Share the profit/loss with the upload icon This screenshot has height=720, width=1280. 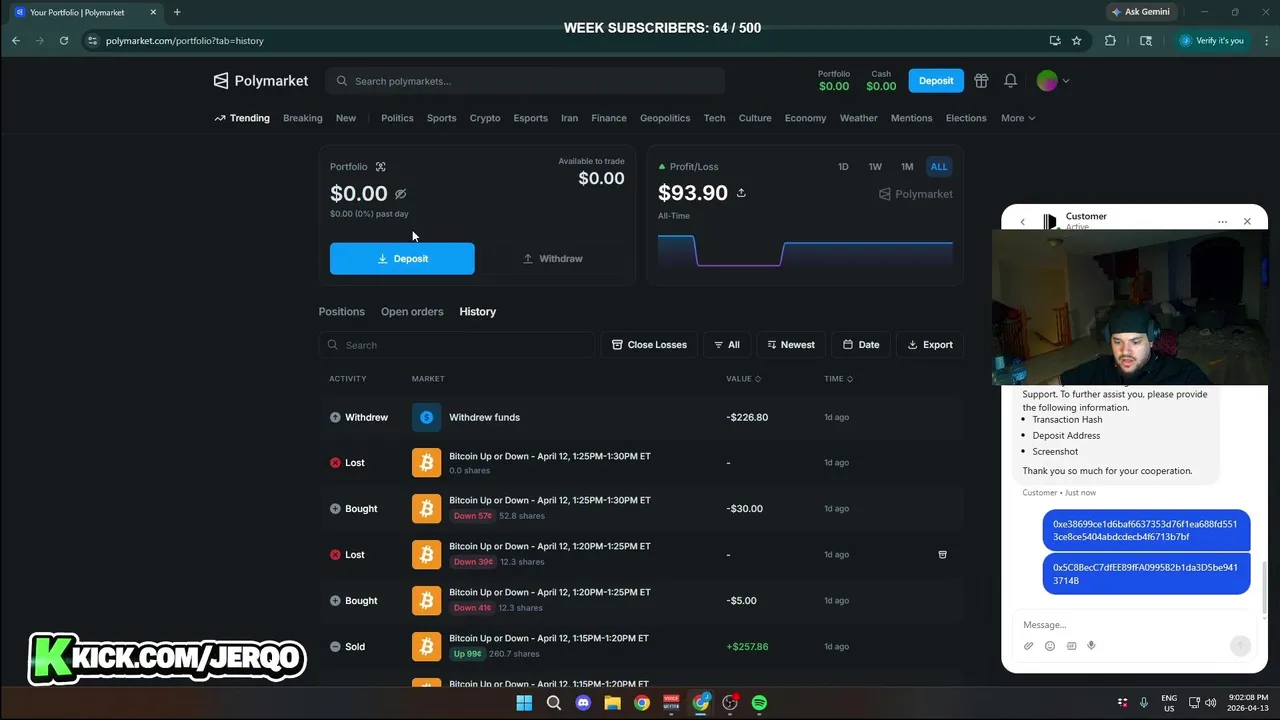(x=741, y=193)
